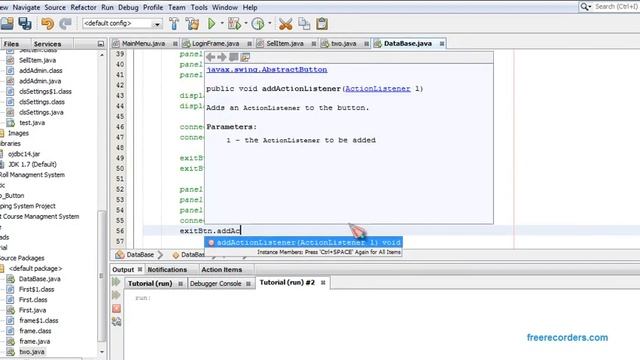Click the output Stop red square icon

click(x=116, y=309)
